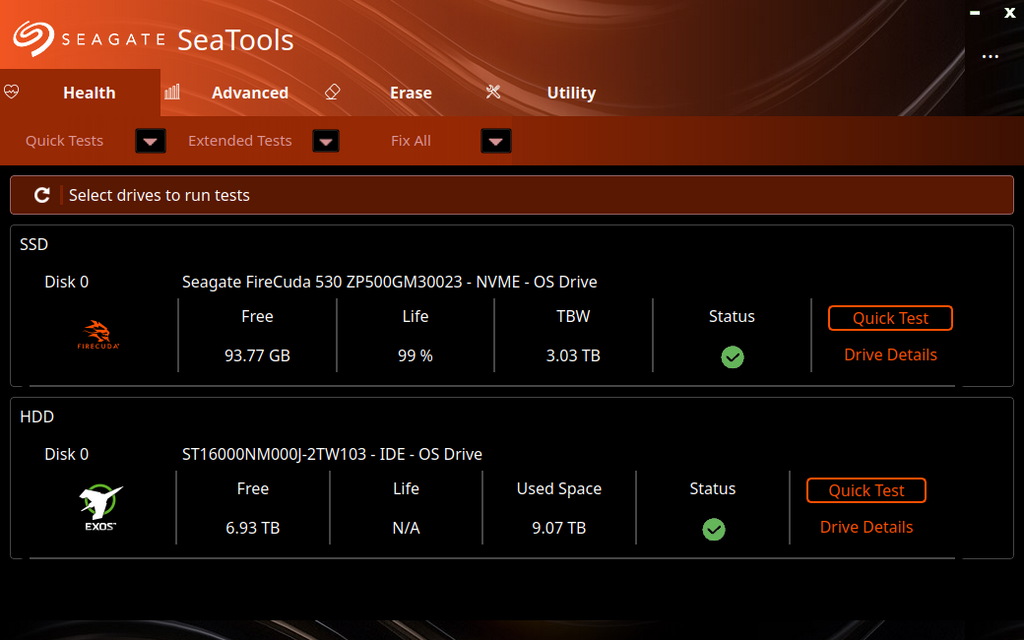Click Select drives to run tests text
The width and height of the screenshot is (1024, 640).
click(x=159, y=195)
